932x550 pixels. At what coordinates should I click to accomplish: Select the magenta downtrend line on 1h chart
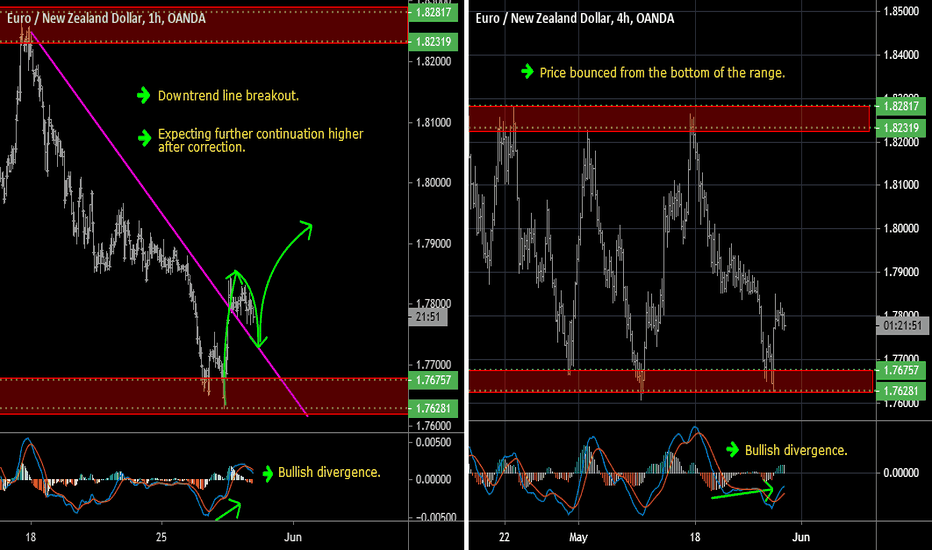click(x=169, y=224)
